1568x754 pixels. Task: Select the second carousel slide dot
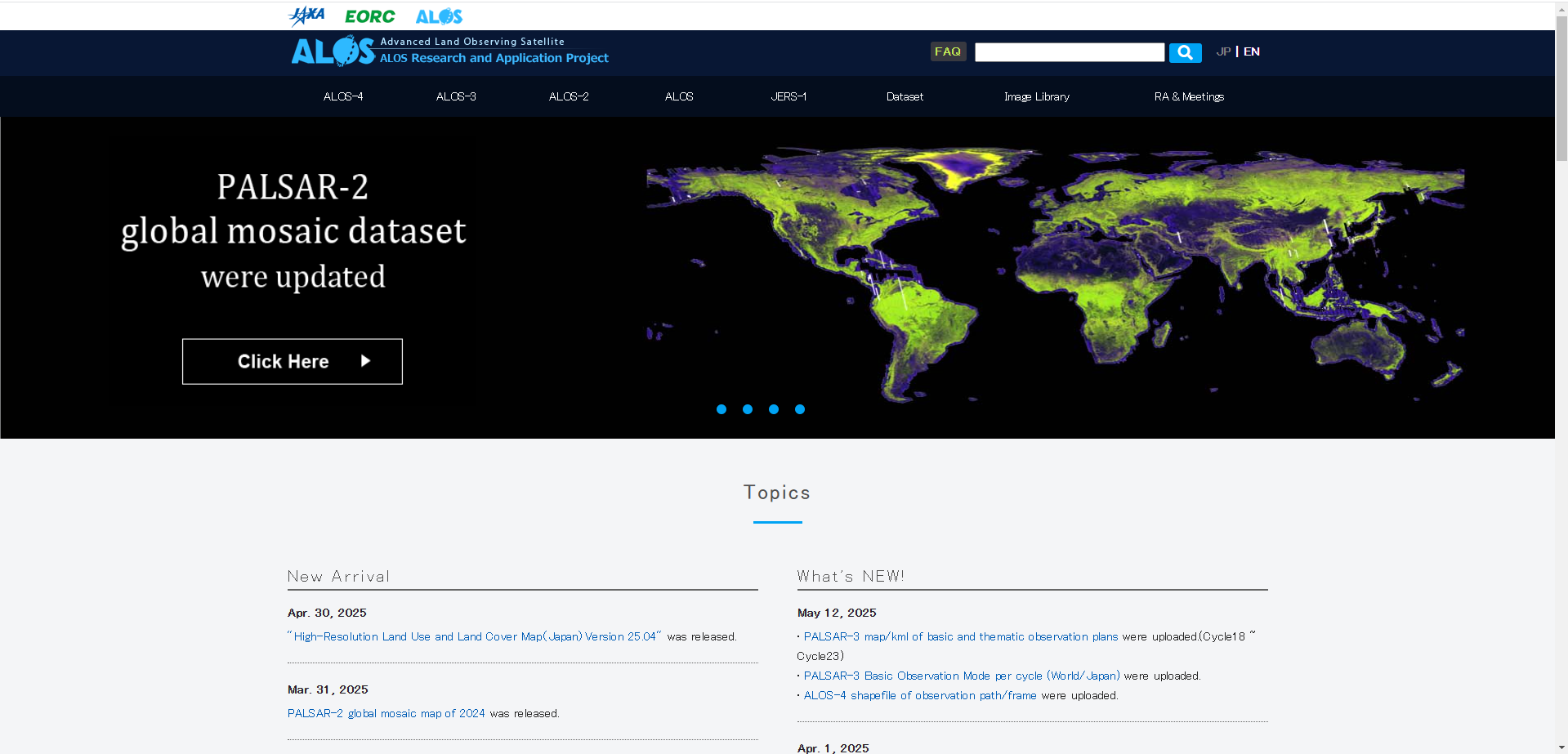click(x=748, y=409)
